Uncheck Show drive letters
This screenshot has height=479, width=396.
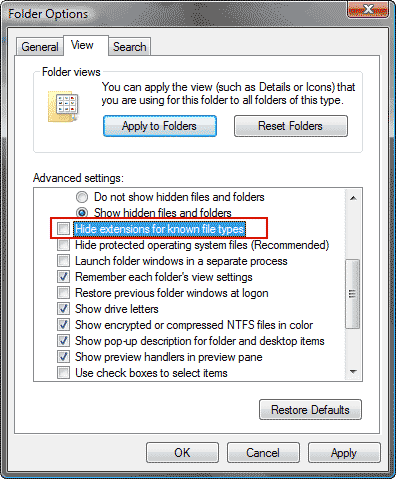(63, 309)
